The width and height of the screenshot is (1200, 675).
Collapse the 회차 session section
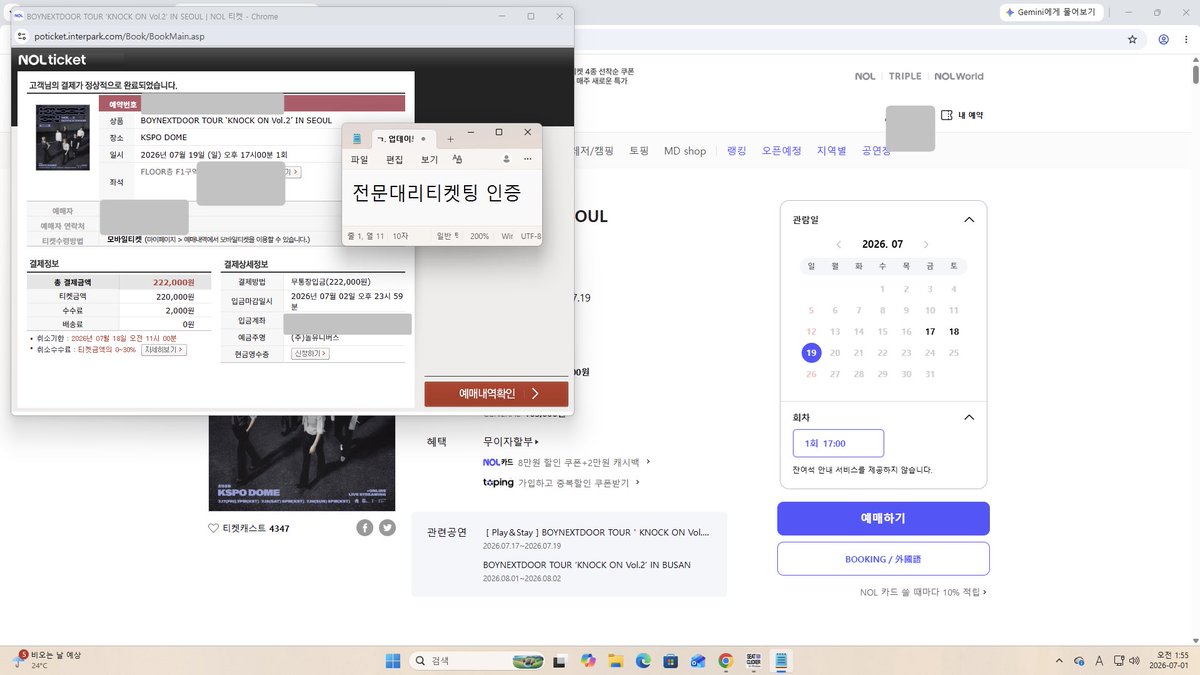coord(968,417)
